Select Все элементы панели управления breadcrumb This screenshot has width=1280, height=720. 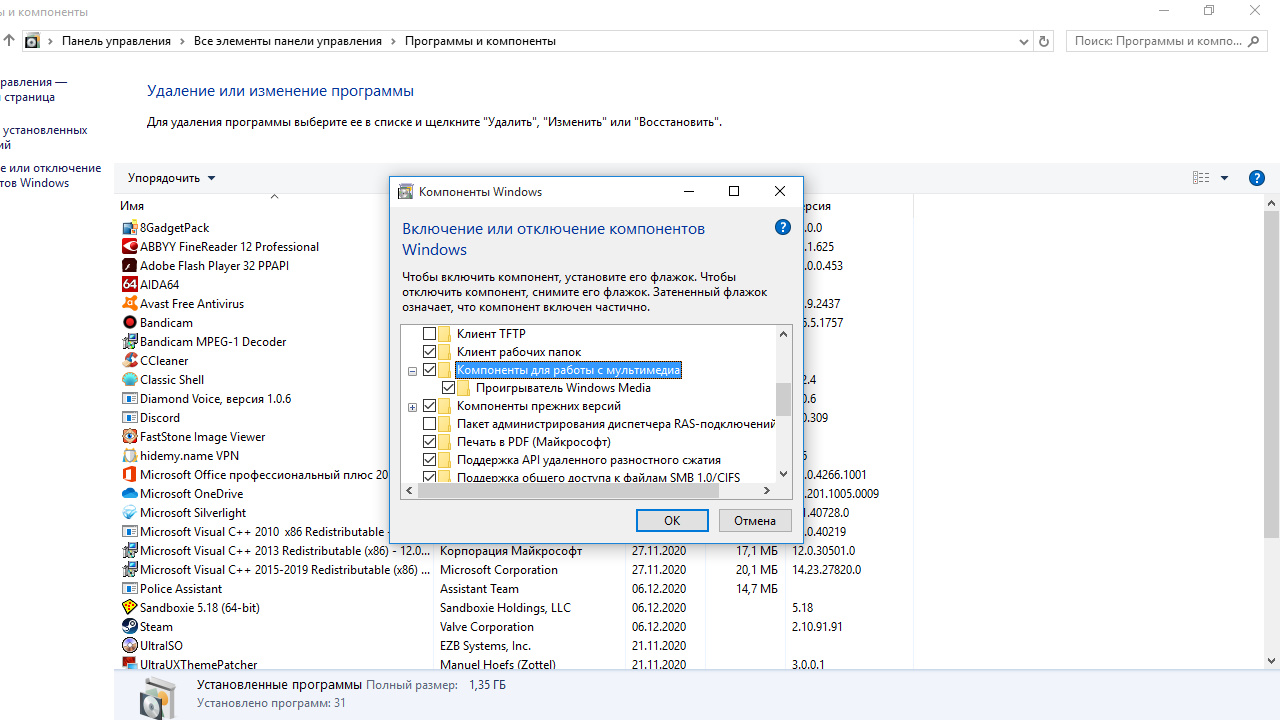pos(288,41)
